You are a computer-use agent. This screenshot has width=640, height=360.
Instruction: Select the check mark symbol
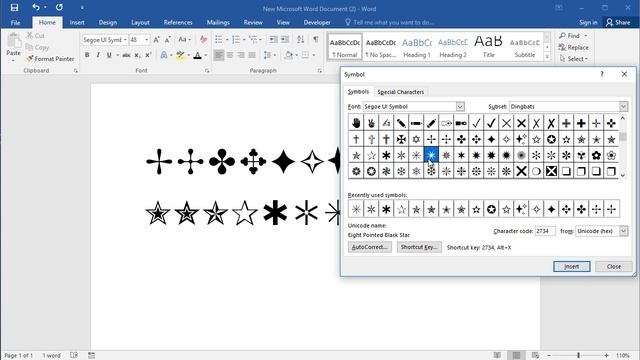click(x=476, y=123)
